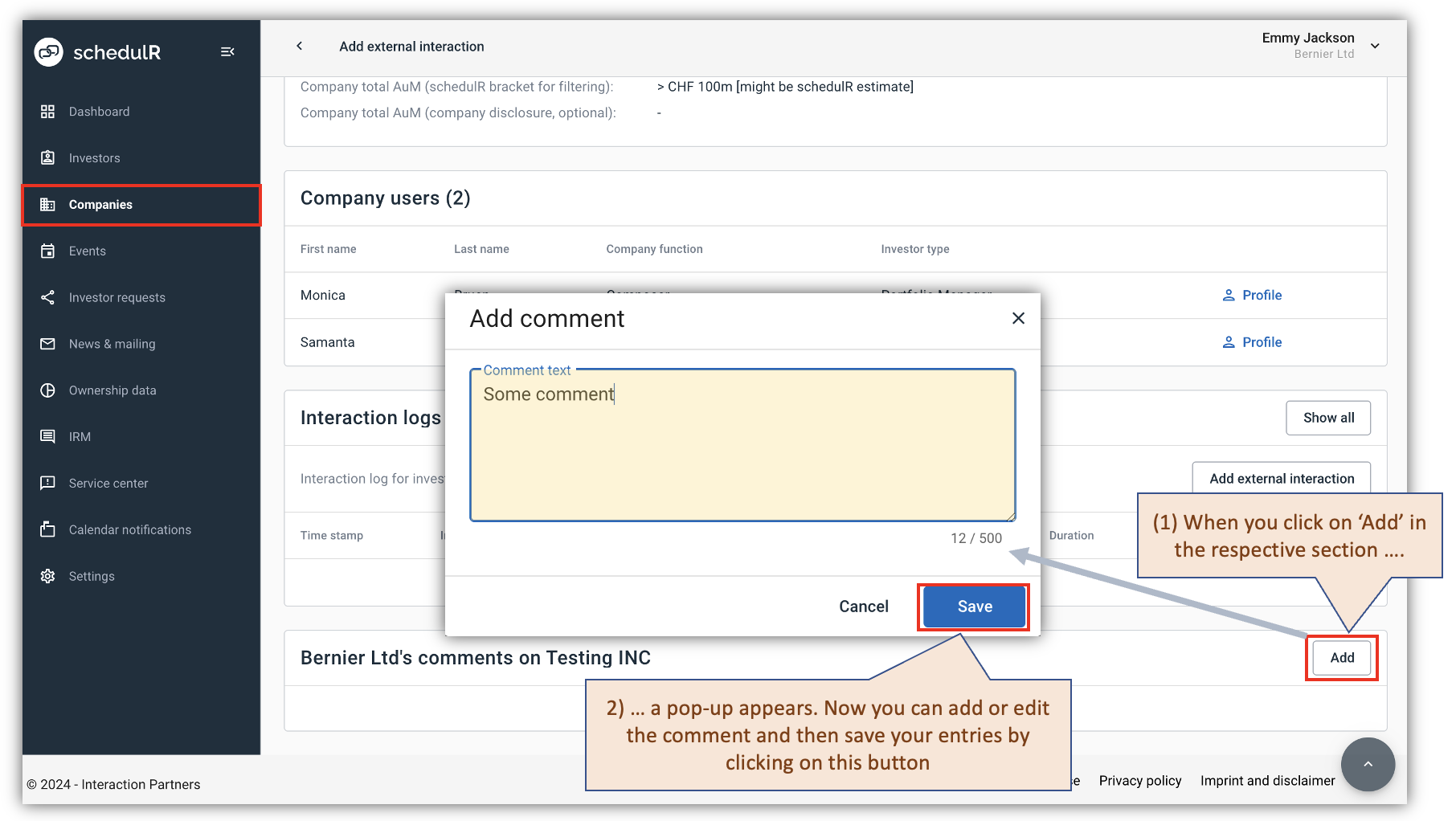This screenshot has width=1456, height=821.
Task: Click the Settings gear icon
Action: (48, 576)
